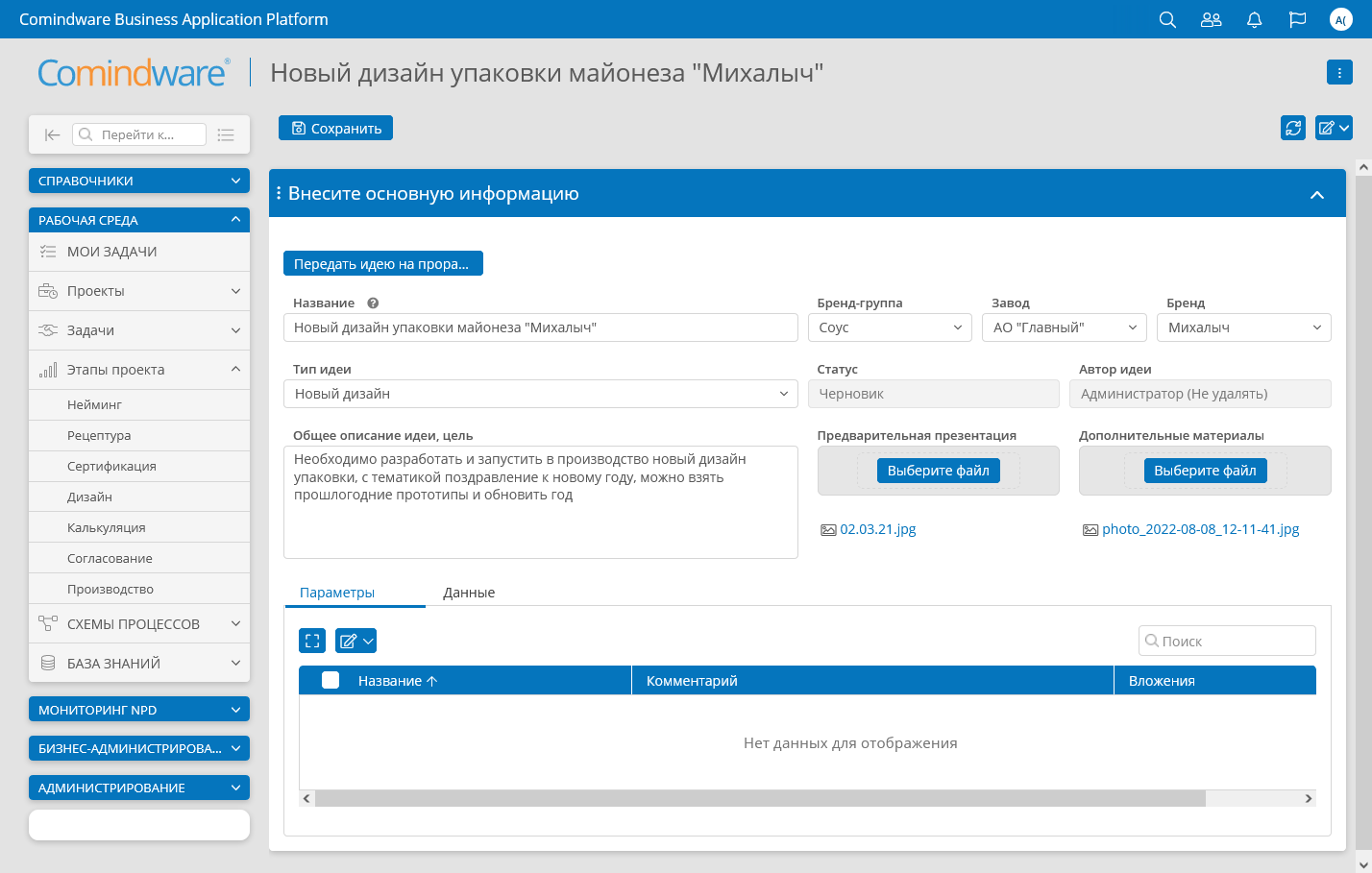The image size is (1372, 873).
Task: Expand the Проекты menu chevron
Action: click(x=235, y=291)
